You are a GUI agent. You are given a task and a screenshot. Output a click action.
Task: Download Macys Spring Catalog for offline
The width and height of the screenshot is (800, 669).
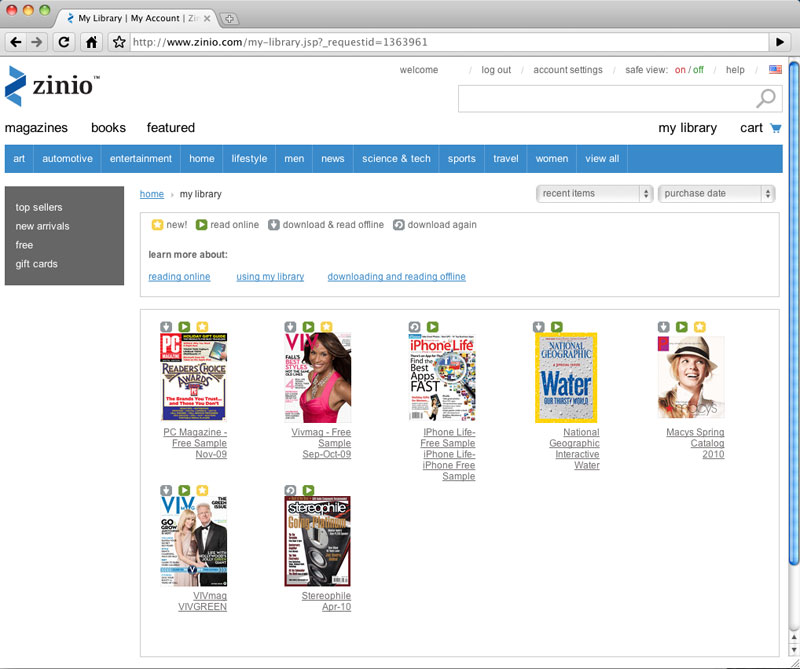pyautogui.click(x=663, y=327)
